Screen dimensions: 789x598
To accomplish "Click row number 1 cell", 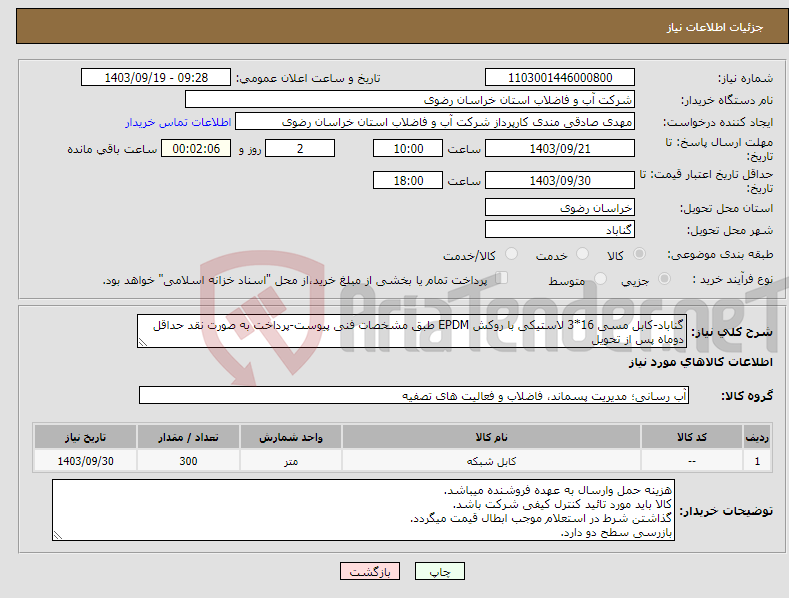I will pyautogui.click(x=757, y=461).
